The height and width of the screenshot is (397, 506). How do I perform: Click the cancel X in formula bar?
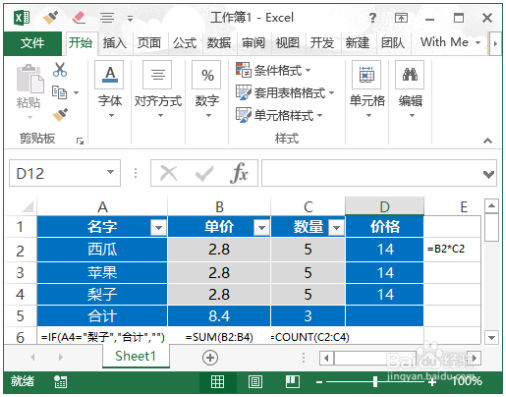click(x=169, y=173)
